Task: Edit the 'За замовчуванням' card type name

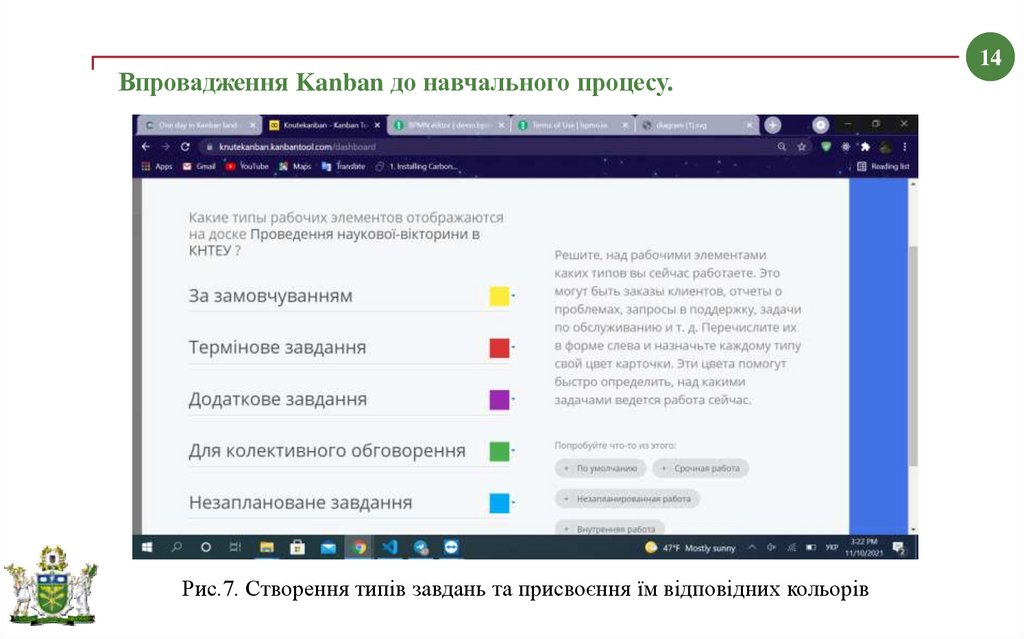Action: 335,296
